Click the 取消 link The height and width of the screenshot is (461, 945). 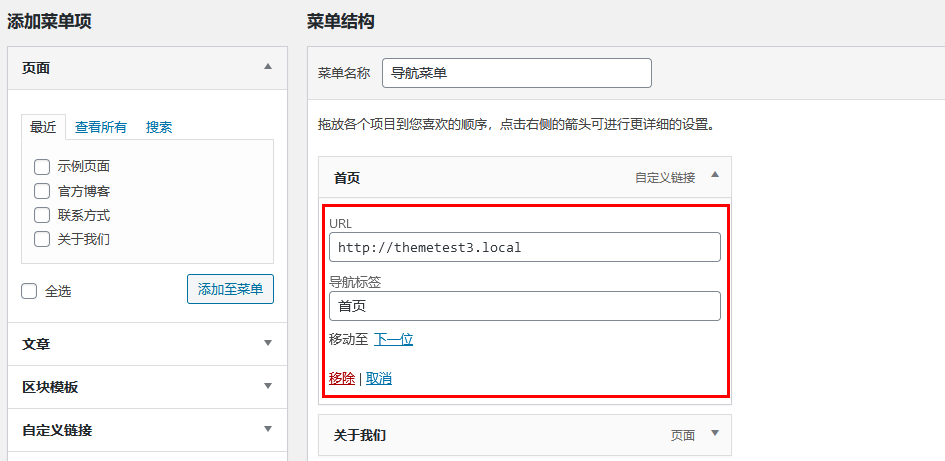tap(379, 378)
